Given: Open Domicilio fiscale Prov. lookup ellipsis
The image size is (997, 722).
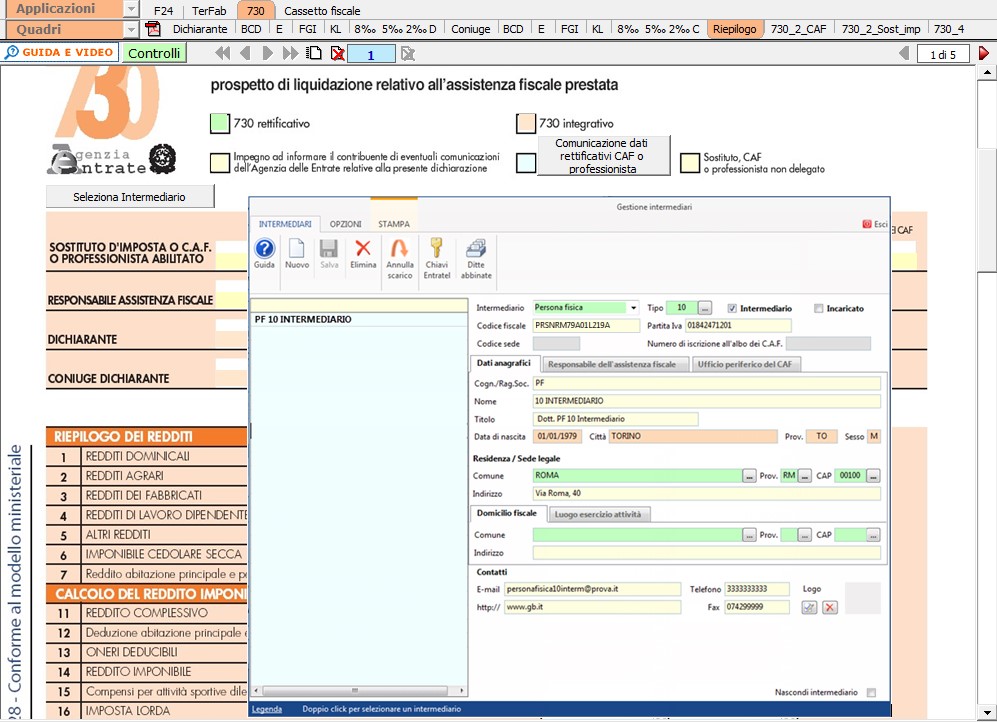Looking at the screenshot, I should (x=805, y=535).
